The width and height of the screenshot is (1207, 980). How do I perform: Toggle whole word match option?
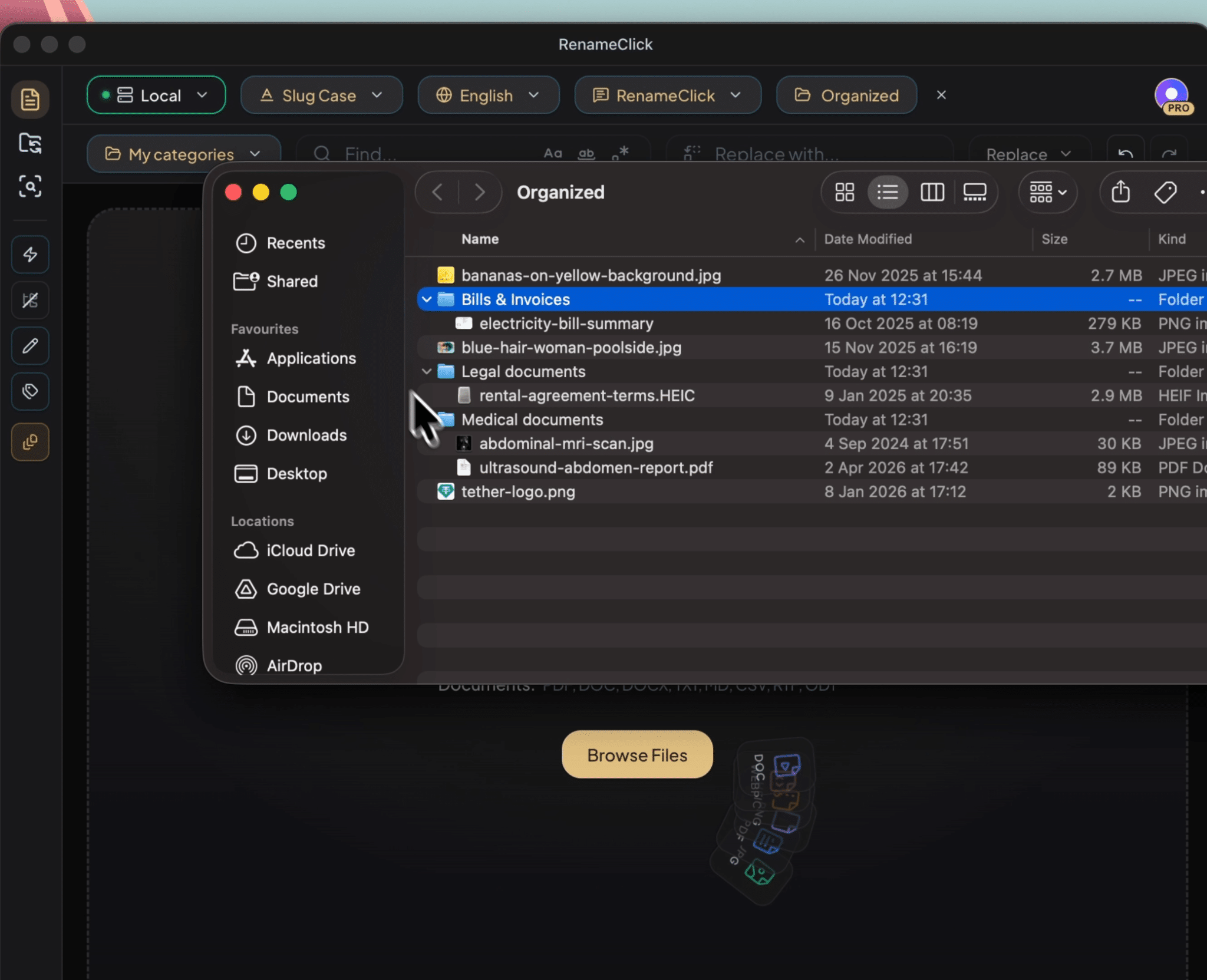tap(586, 154)
